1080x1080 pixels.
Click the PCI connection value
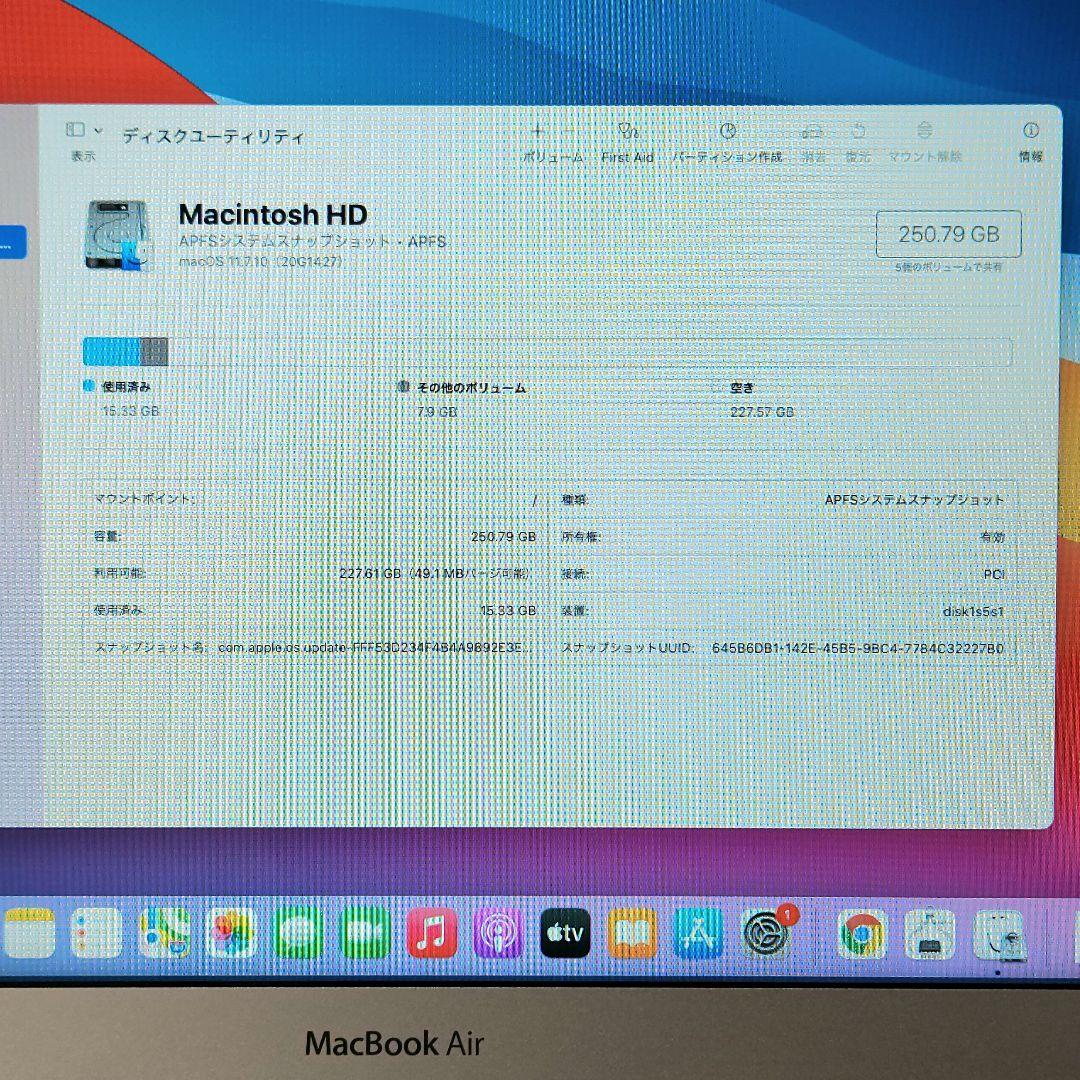[x=993, y=574]
